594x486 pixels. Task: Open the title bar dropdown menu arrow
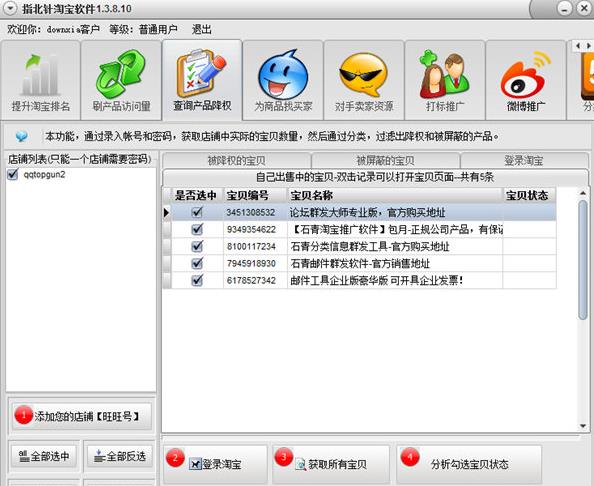[x=10, y=8]
